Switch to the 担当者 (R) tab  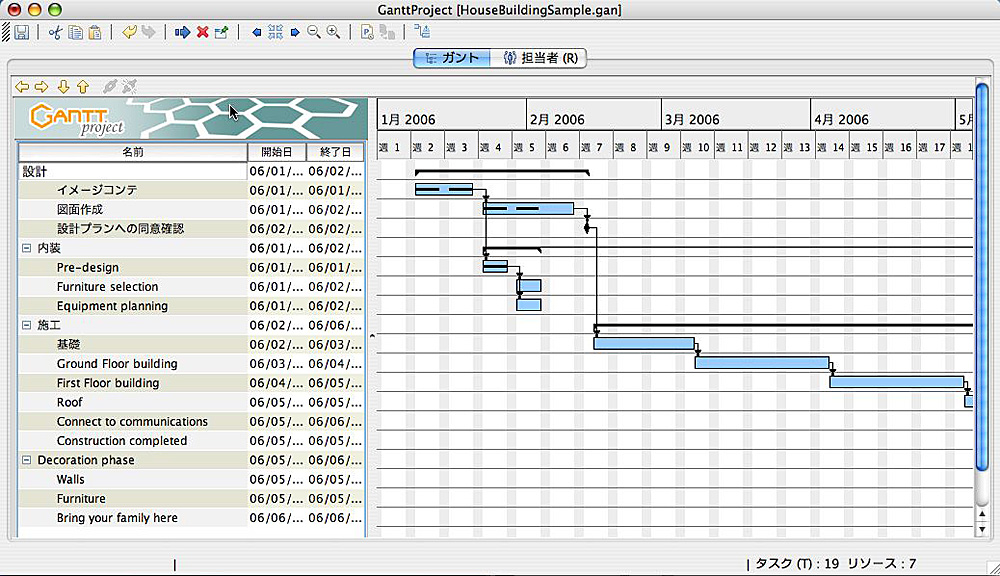pos(540,58)
